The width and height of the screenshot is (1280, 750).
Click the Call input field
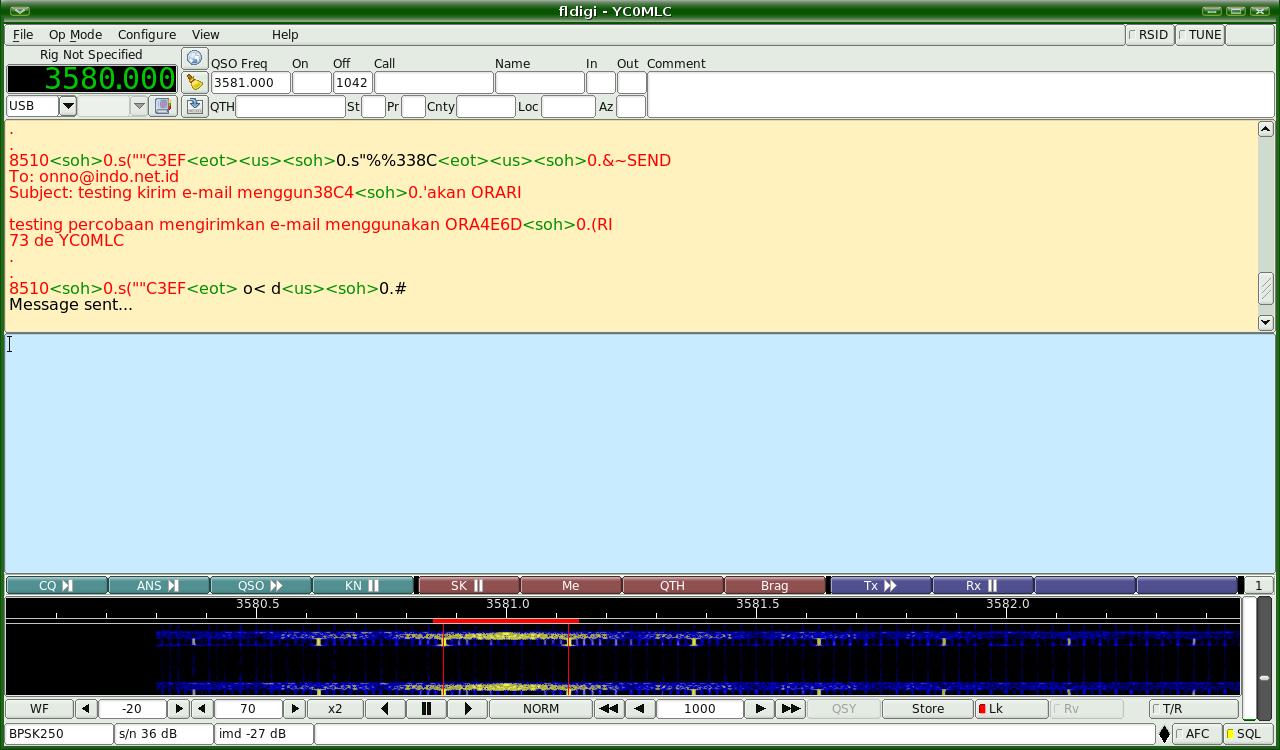tap(433, 83)
